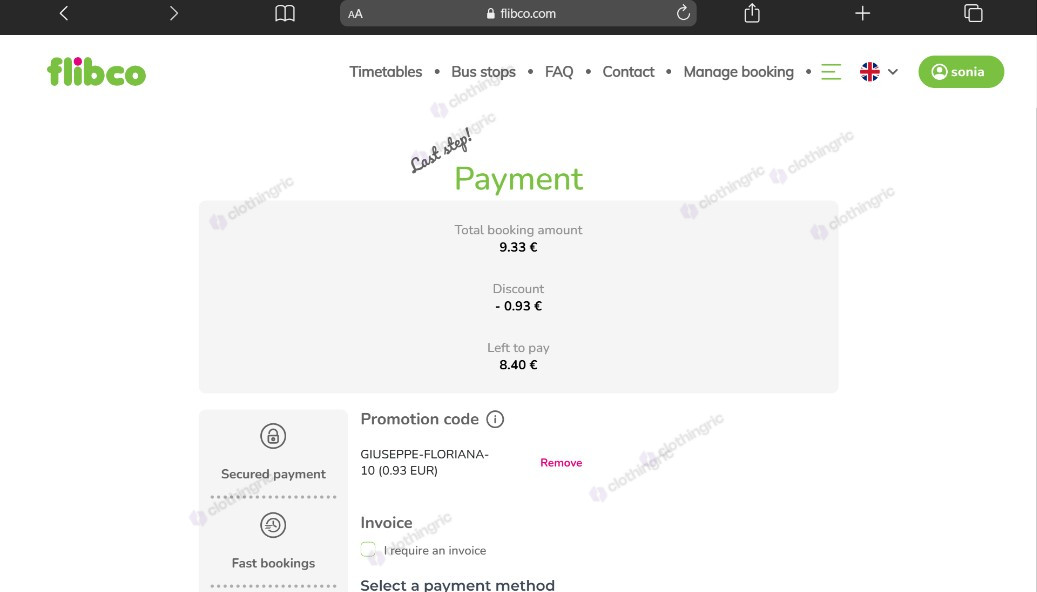1037x592 pixels.
Task: Open the Timetables menu item
Action: tap(386, 71)
